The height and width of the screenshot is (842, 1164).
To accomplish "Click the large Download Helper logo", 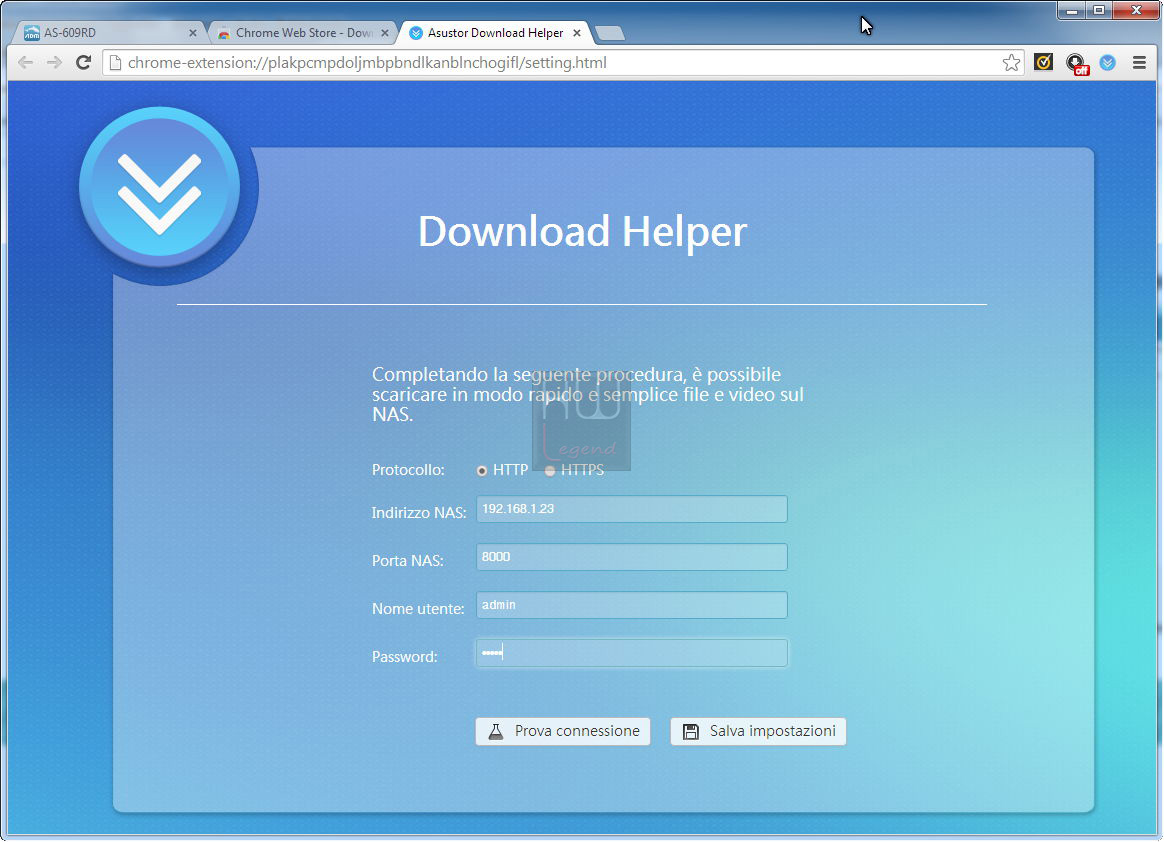I will pos(160,187).
